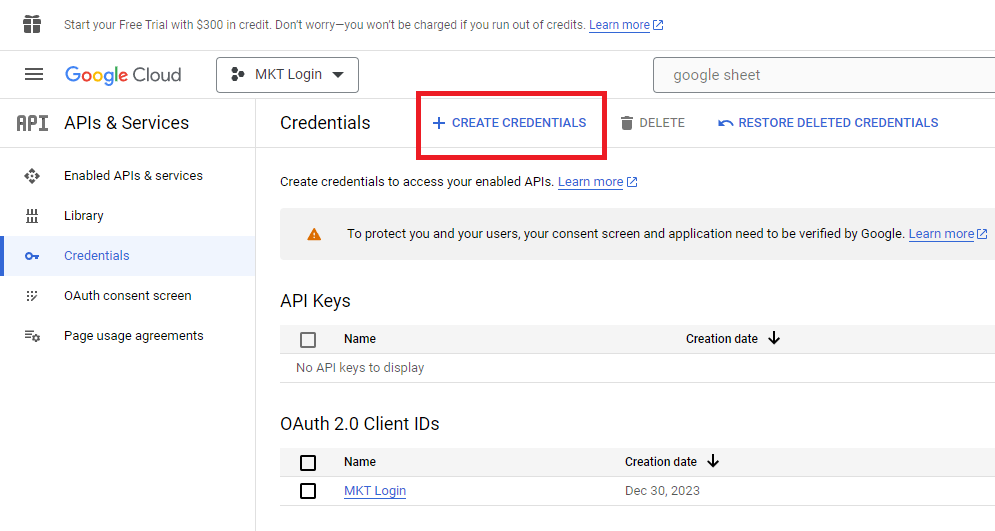Screen dimensions: 995x531
Task: Click the 'No API keys to display' text
Action: click(360, 368)
